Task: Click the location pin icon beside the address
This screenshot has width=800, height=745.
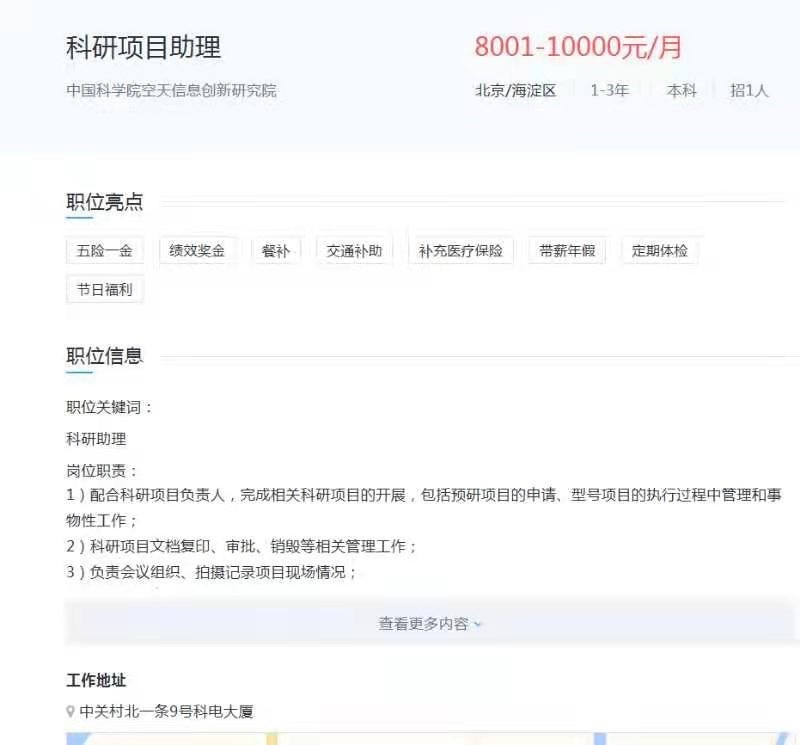Action: (70, 712)
